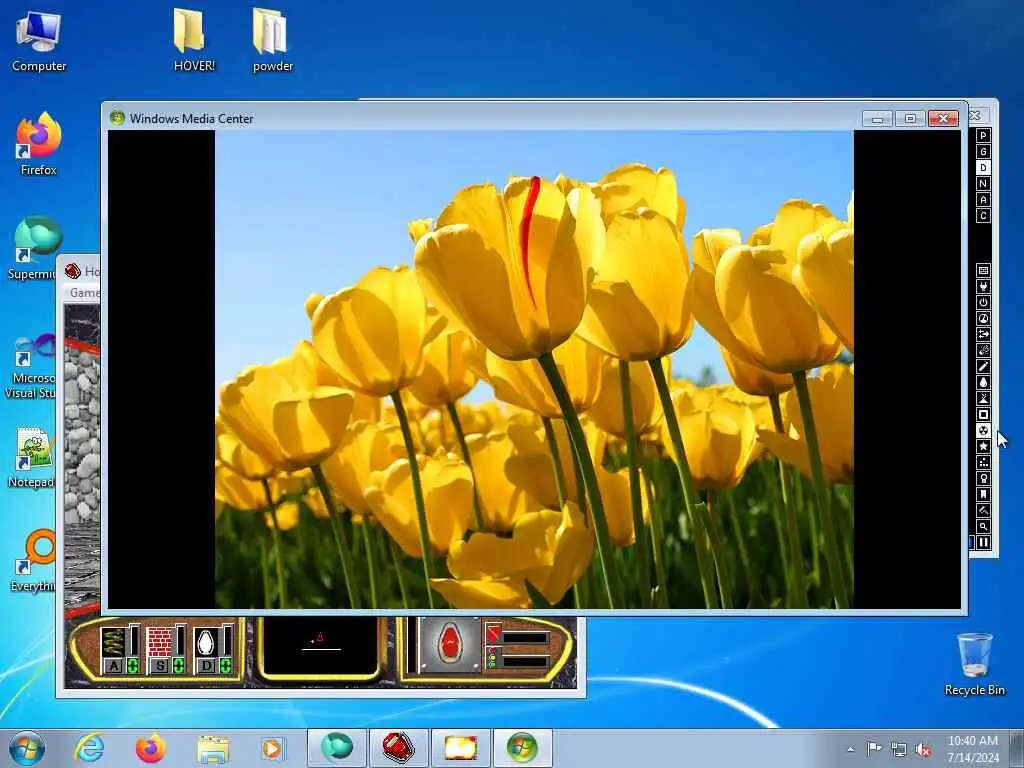The width and height of the screenshot is (1024, 768).
Task: Click the muted volume tray icon
Action: point(923,750)
